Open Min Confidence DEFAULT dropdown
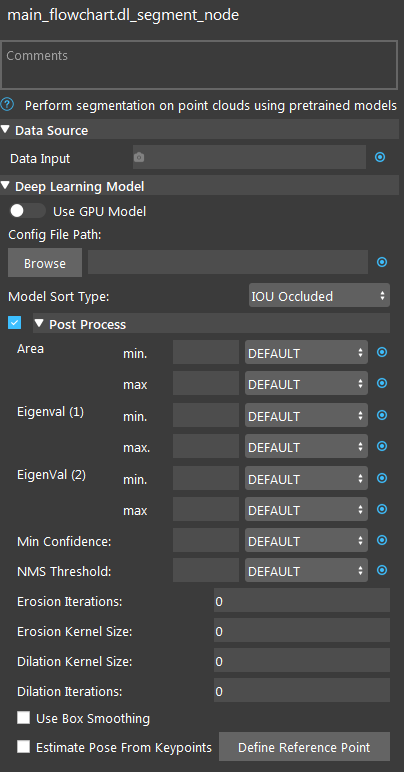 (306, 541)
